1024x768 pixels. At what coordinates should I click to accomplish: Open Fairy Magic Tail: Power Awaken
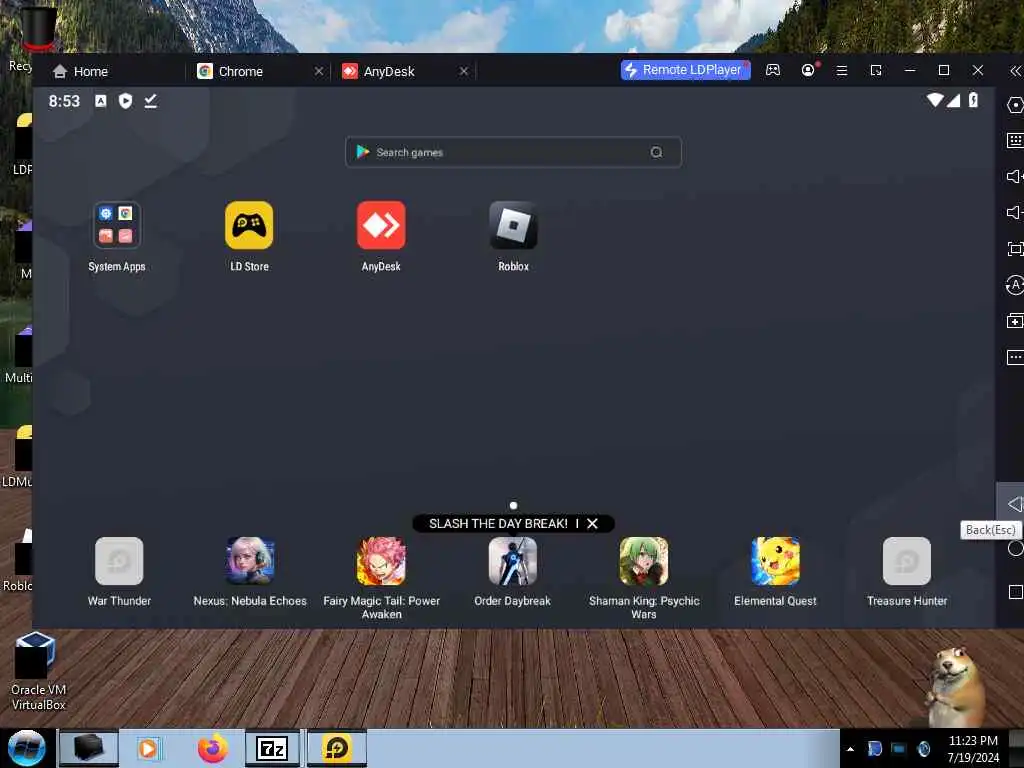pyautogui.click(x=381, y=561)
